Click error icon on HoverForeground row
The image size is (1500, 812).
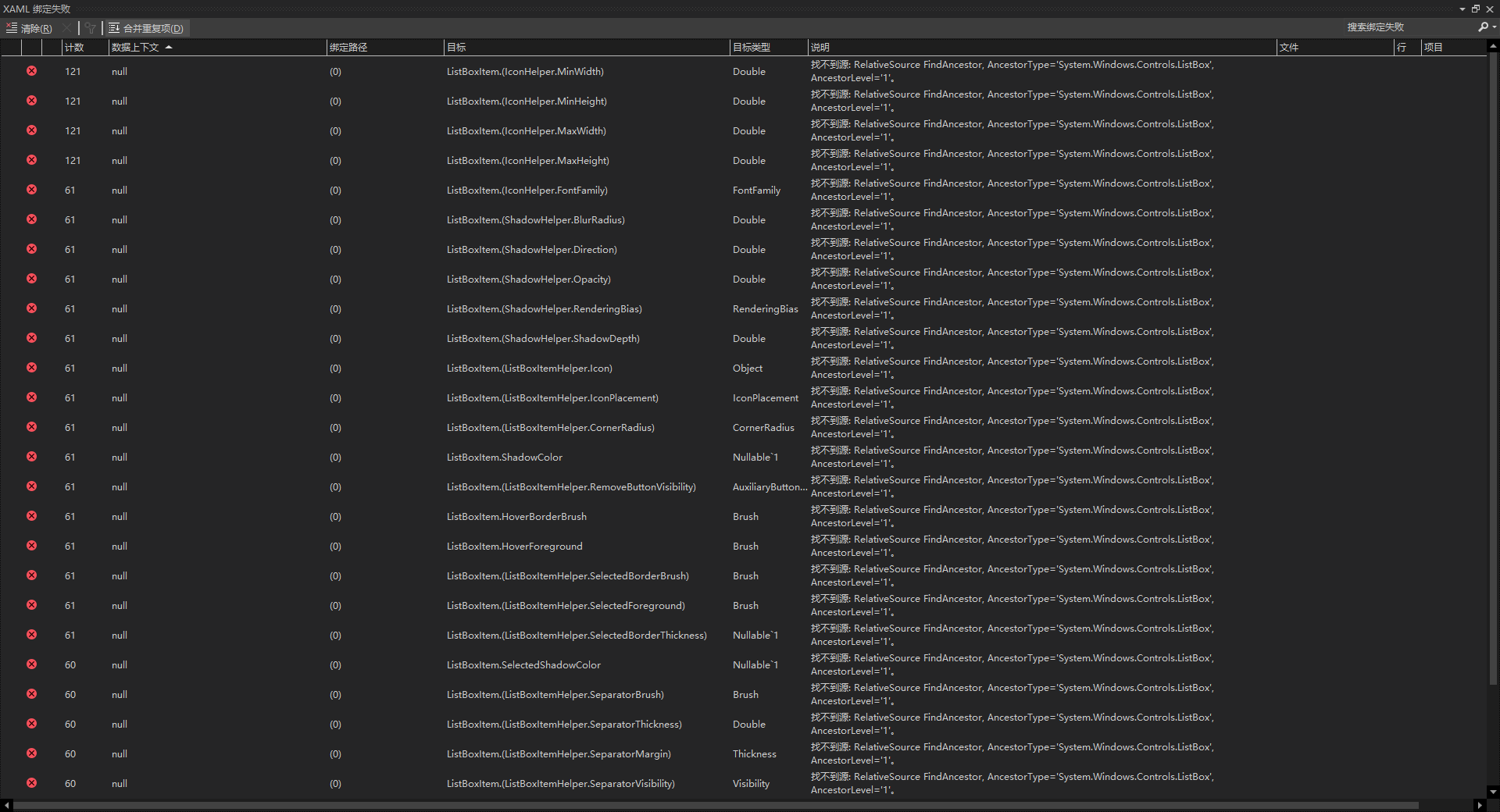tap(31, 546)
